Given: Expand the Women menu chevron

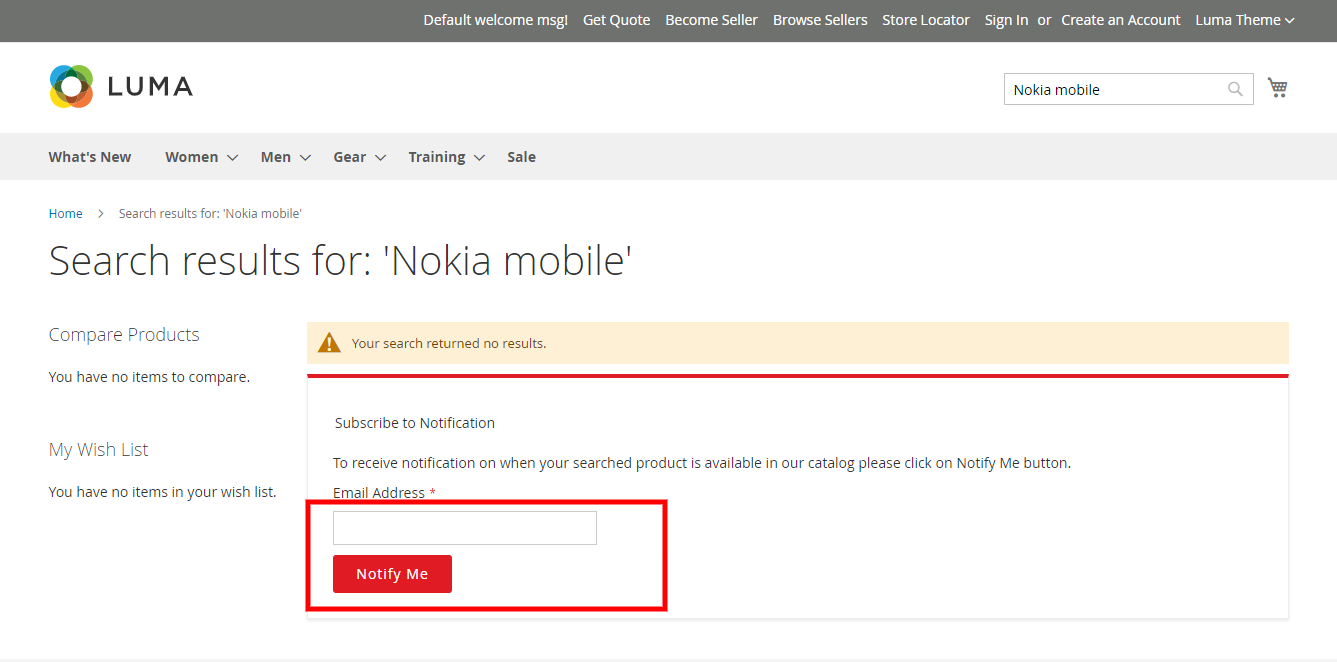Looking at the screenshot, I should pyautogui.click(x=232, y=157).
